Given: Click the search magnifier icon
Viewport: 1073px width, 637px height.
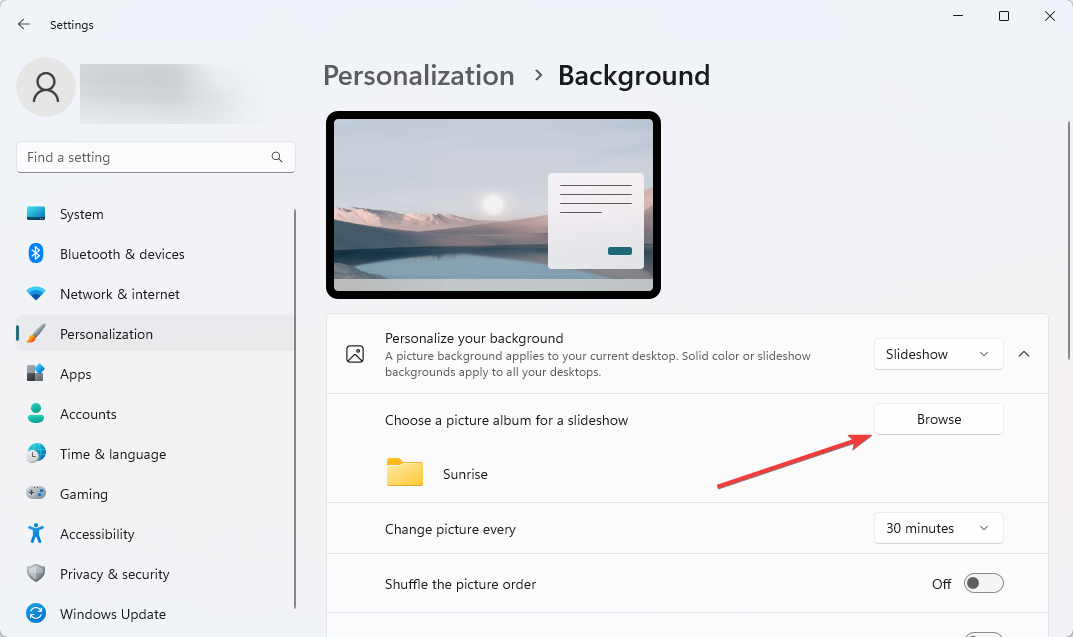Looking at the screenshot, I should pos(276,157).
